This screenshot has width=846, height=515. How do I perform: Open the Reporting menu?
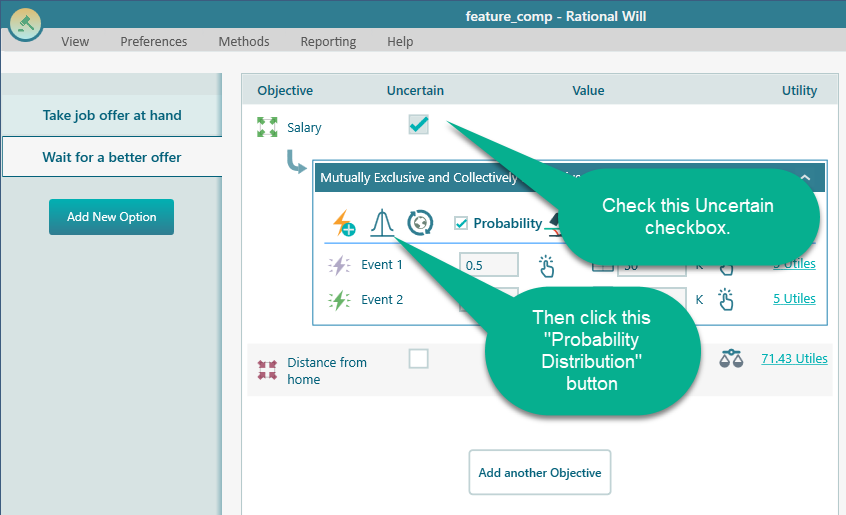328,41
